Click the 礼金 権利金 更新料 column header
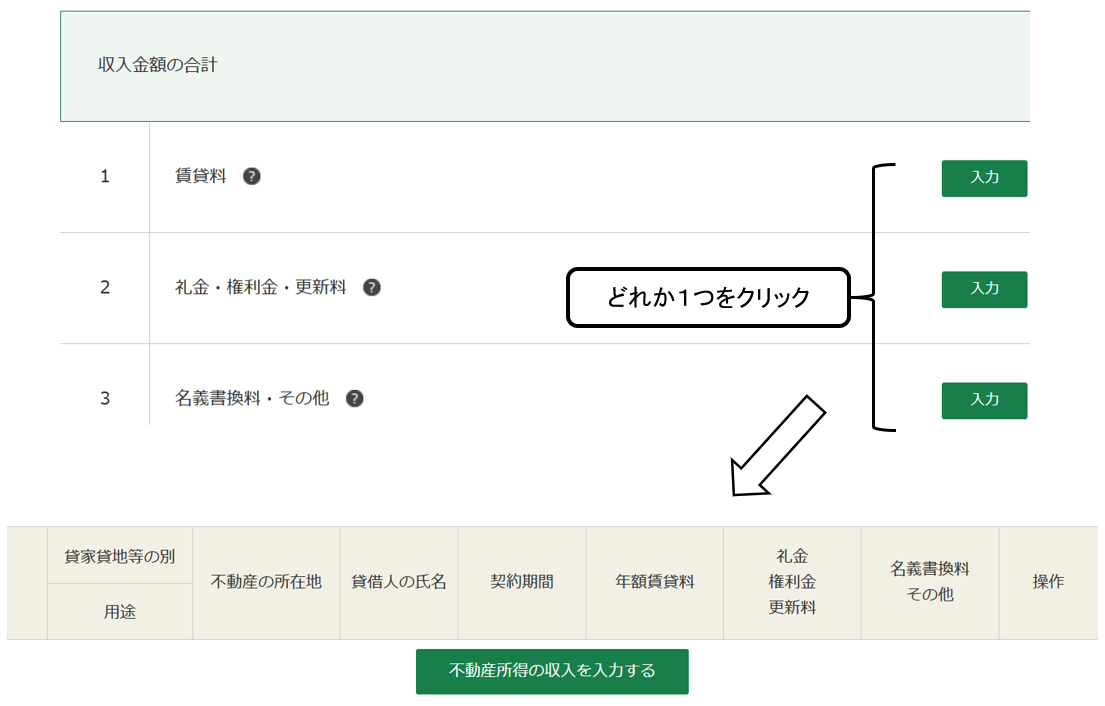 click(x=792, y=583)
